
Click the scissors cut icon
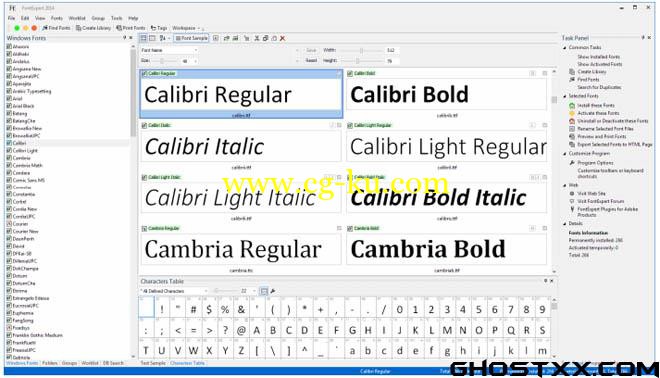click(x=256, y=38)
